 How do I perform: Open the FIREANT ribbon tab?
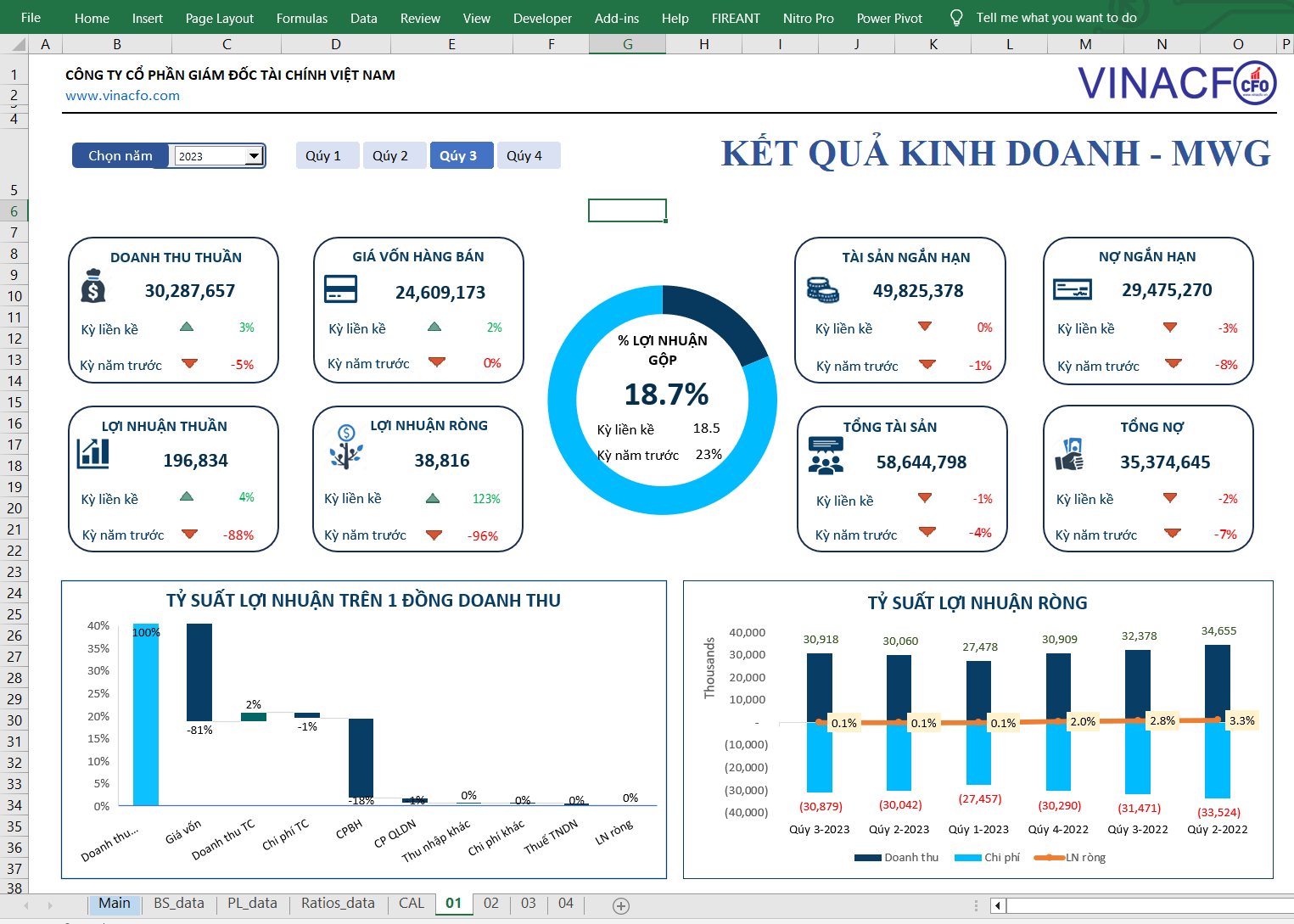coord(736,18)
